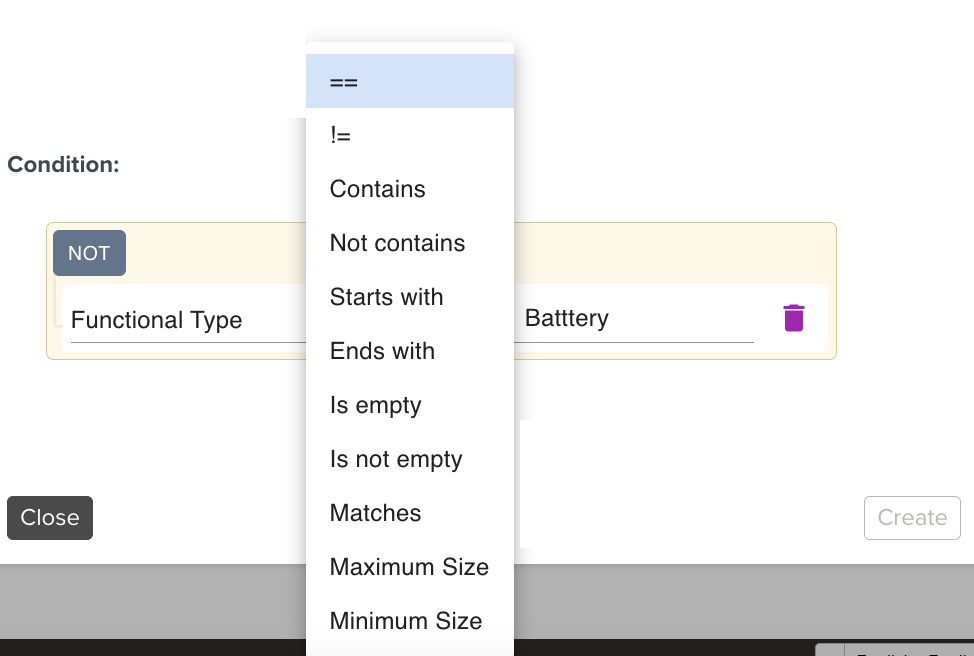Select Contains in the operator list
The width and height of the screenshot is (974, 656).
(409, 189)
